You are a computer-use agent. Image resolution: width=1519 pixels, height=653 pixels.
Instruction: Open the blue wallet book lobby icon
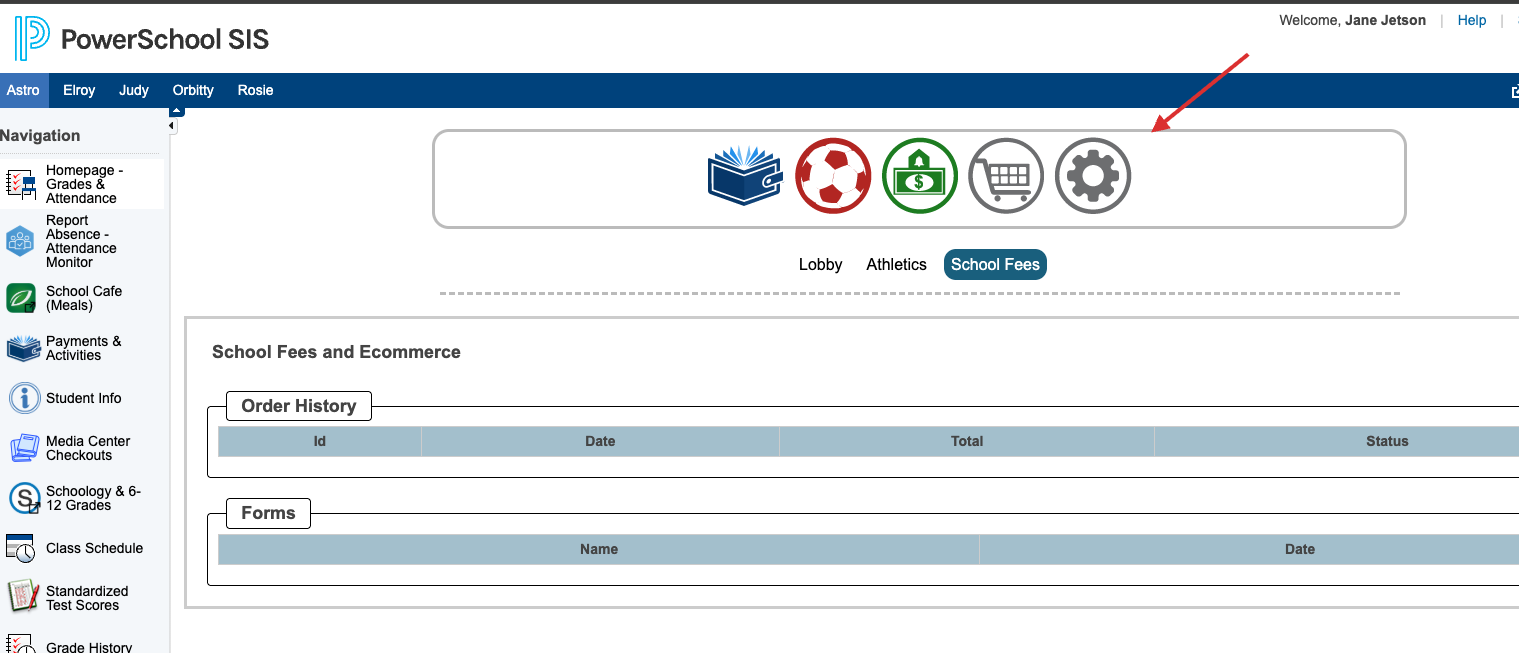(x=744, y=176)
